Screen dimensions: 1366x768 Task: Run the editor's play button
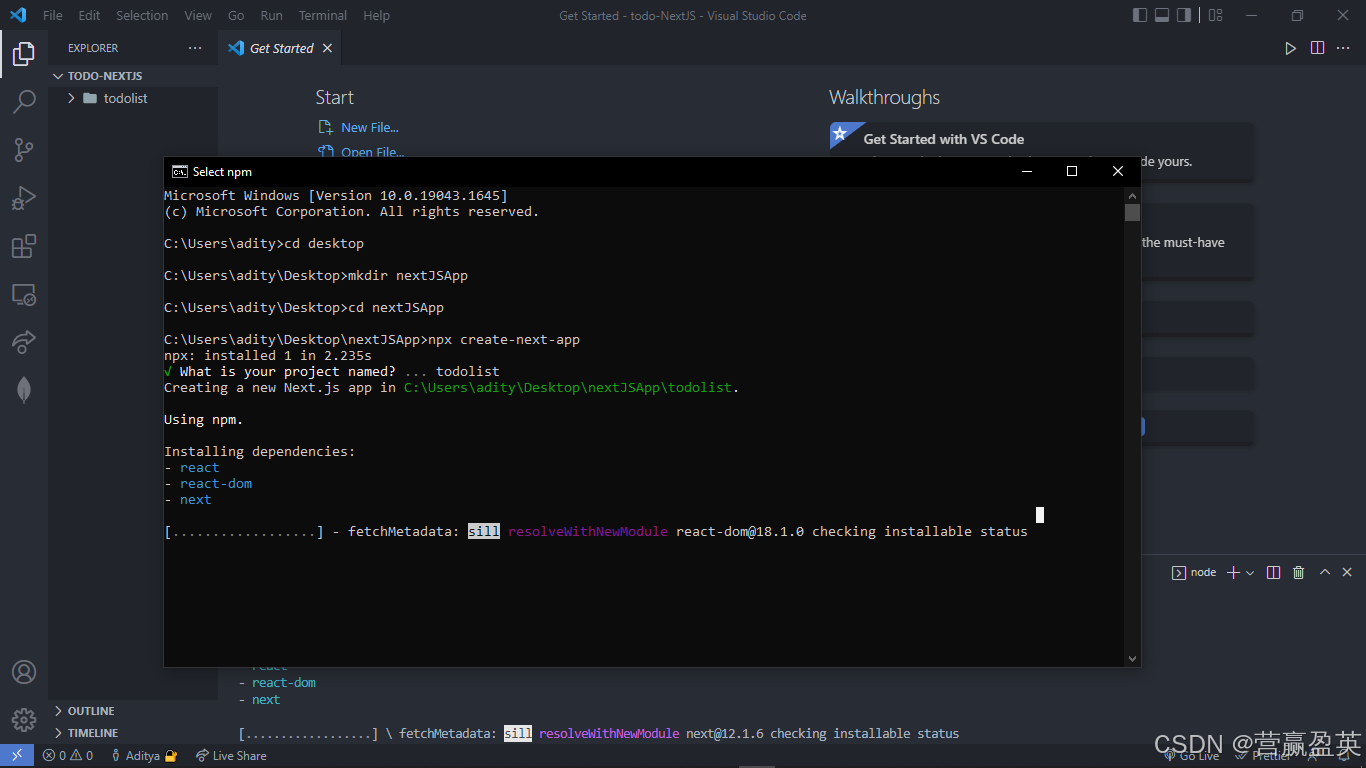[x=1290, y=48]
